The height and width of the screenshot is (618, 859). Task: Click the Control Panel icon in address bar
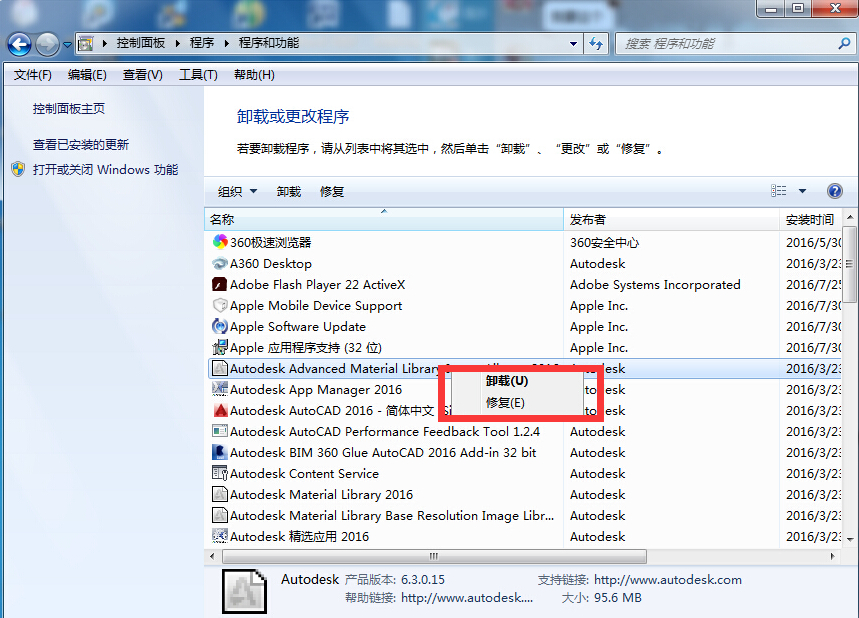[85, 43]
